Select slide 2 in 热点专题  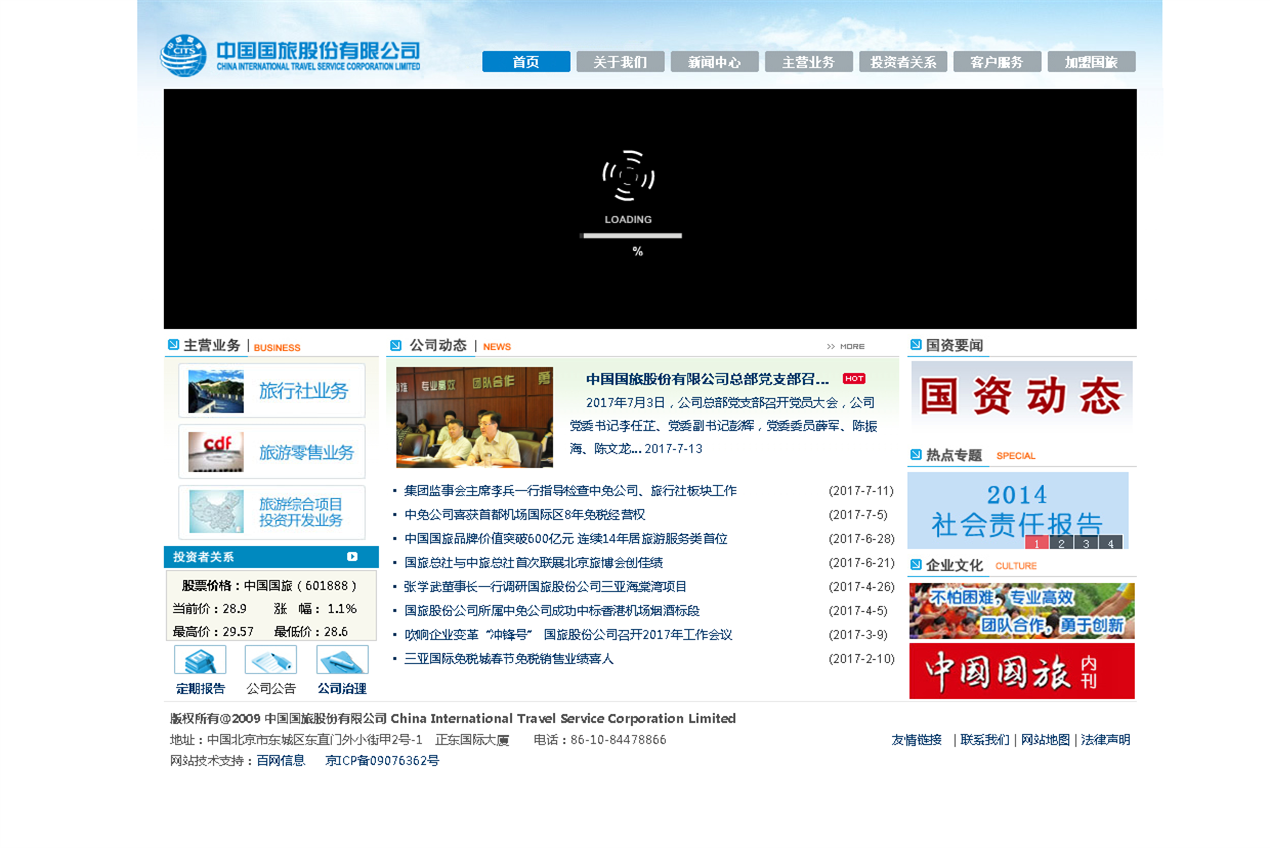1061,543
